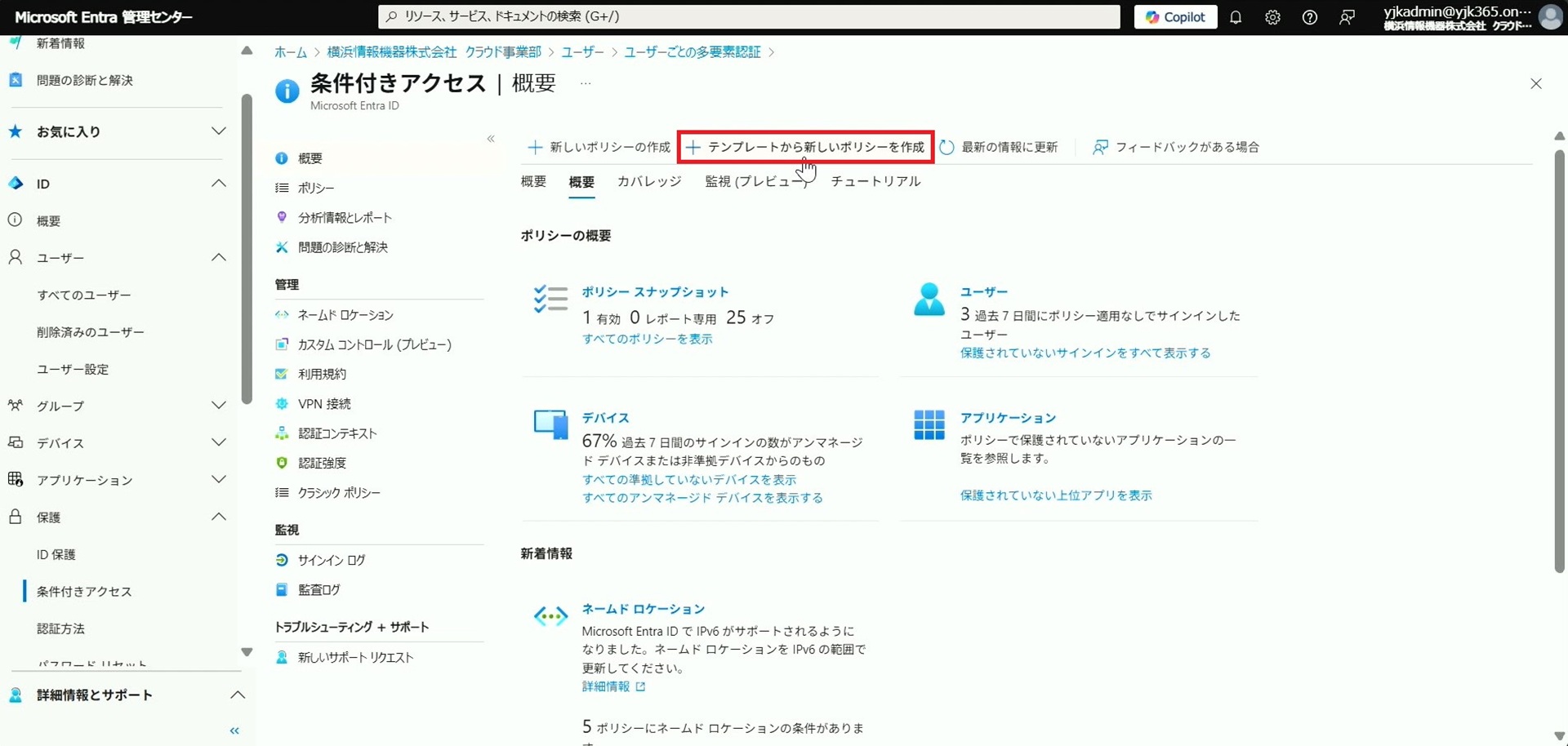Select the underlined 概要 tab

pyautogui.click(x=581, y=182)
